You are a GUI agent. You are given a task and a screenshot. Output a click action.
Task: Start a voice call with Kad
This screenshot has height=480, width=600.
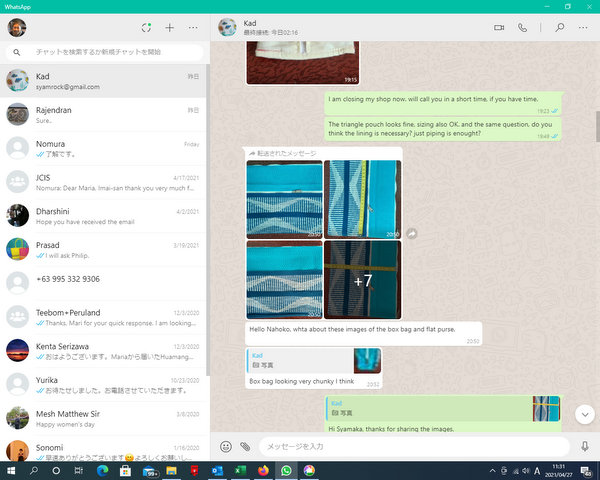pyautogui.click(x=522, y=28)
